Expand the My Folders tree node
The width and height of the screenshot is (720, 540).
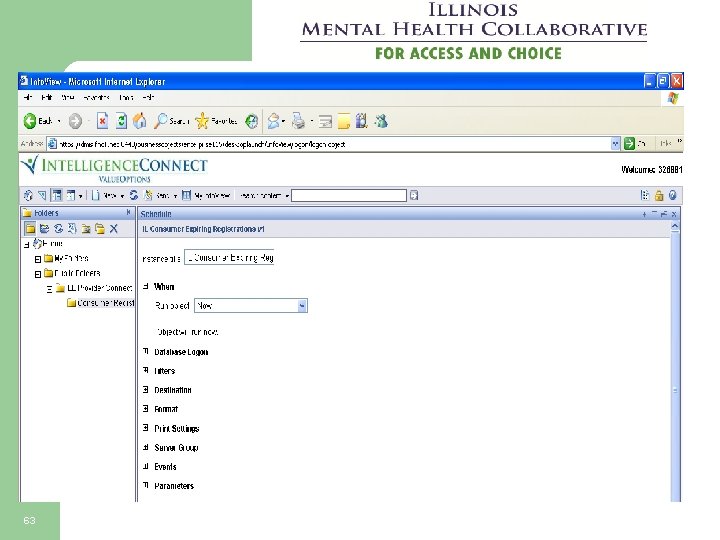(x=38, y=259)
